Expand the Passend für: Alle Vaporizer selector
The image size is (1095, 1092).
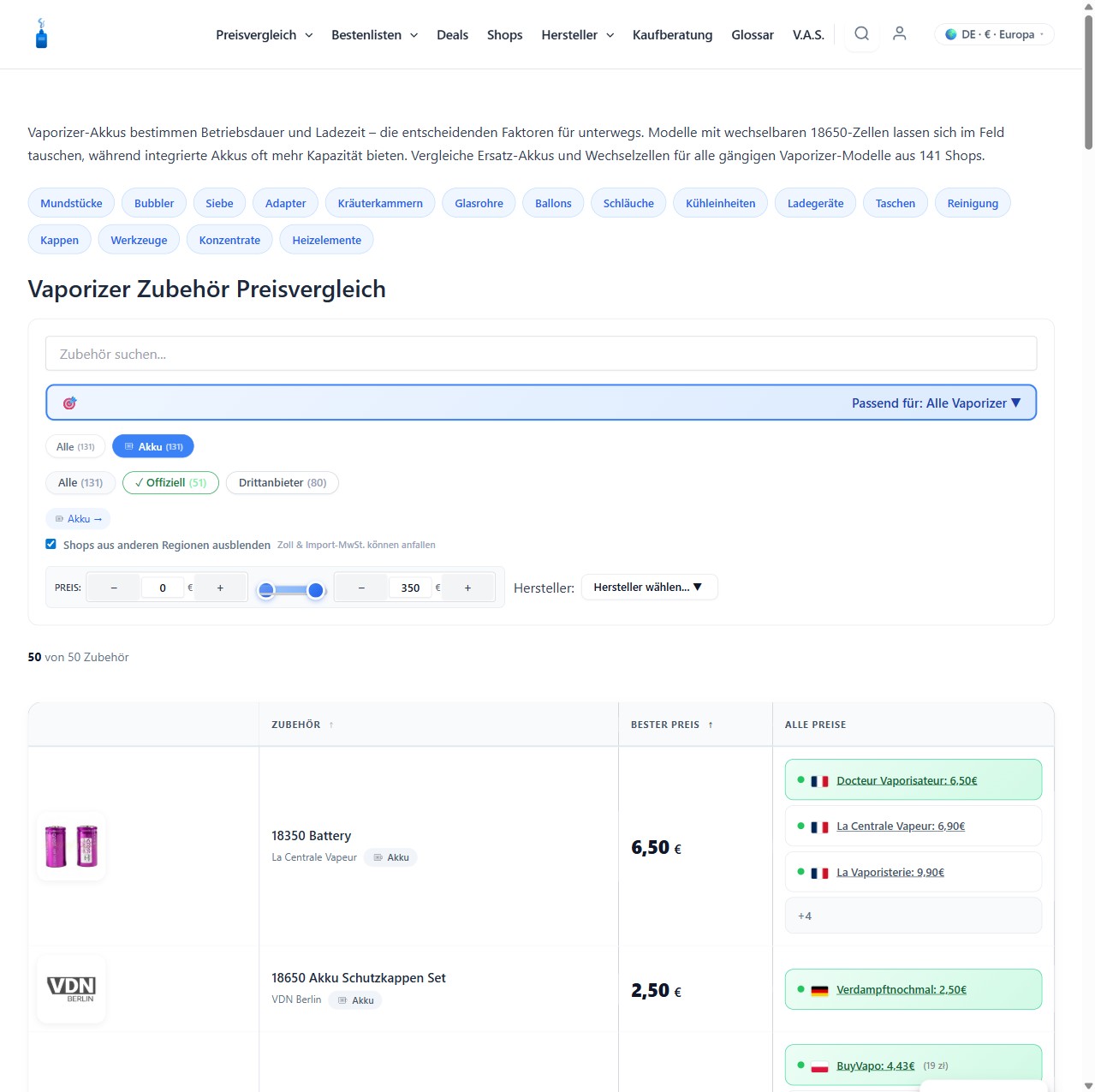pos(936,403)
